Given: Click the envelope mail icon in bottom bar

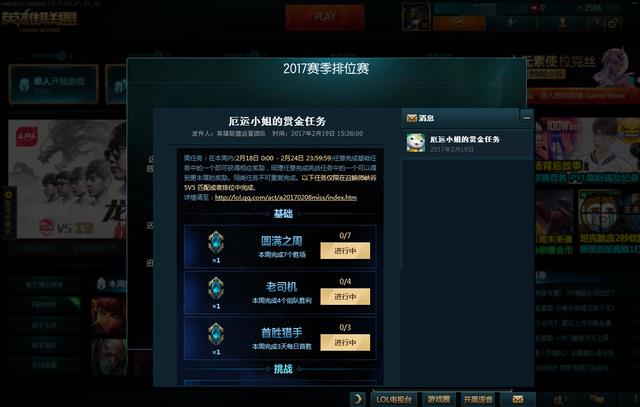Looking at the screenshot, I should 518,399.
